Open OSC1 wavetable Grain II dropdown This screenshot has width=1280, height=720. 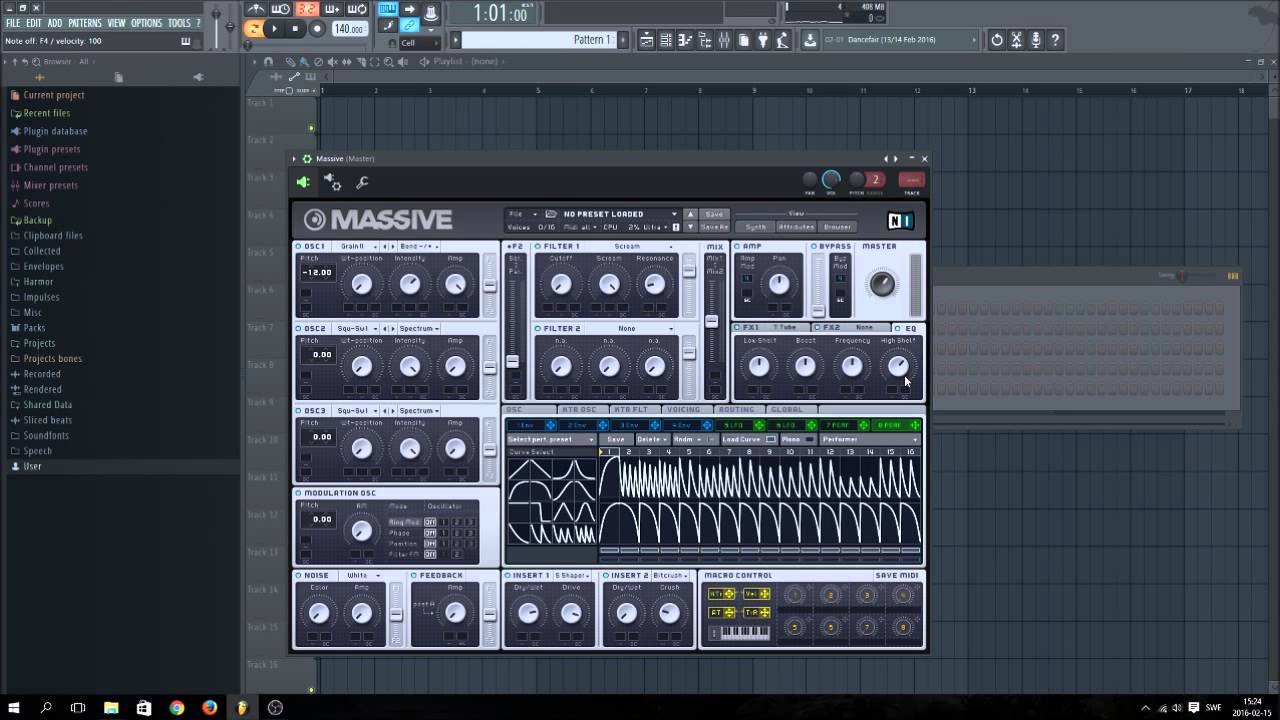(x=358, y=246)
